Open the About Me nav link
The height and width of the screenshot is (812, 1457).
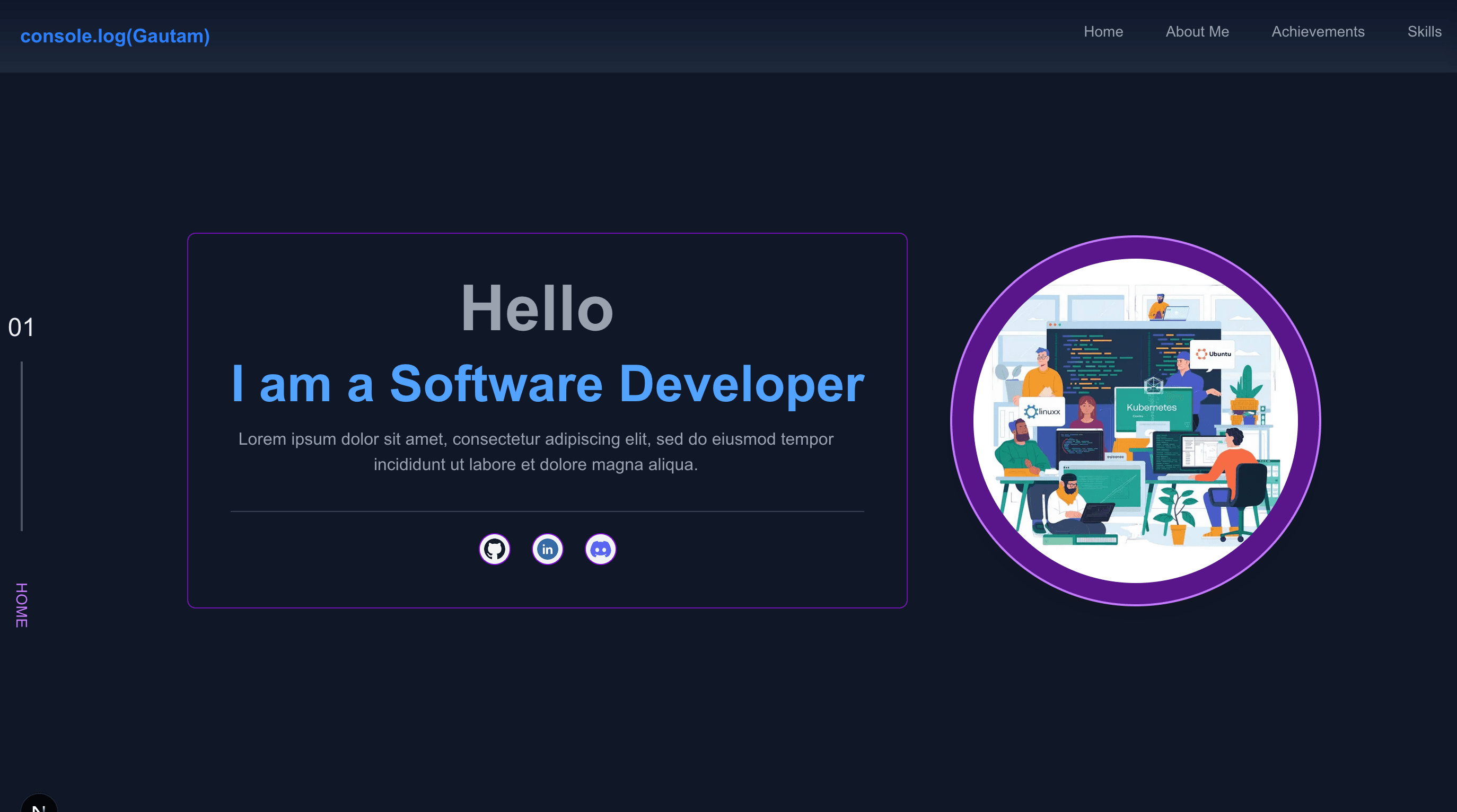(1197, 32)
